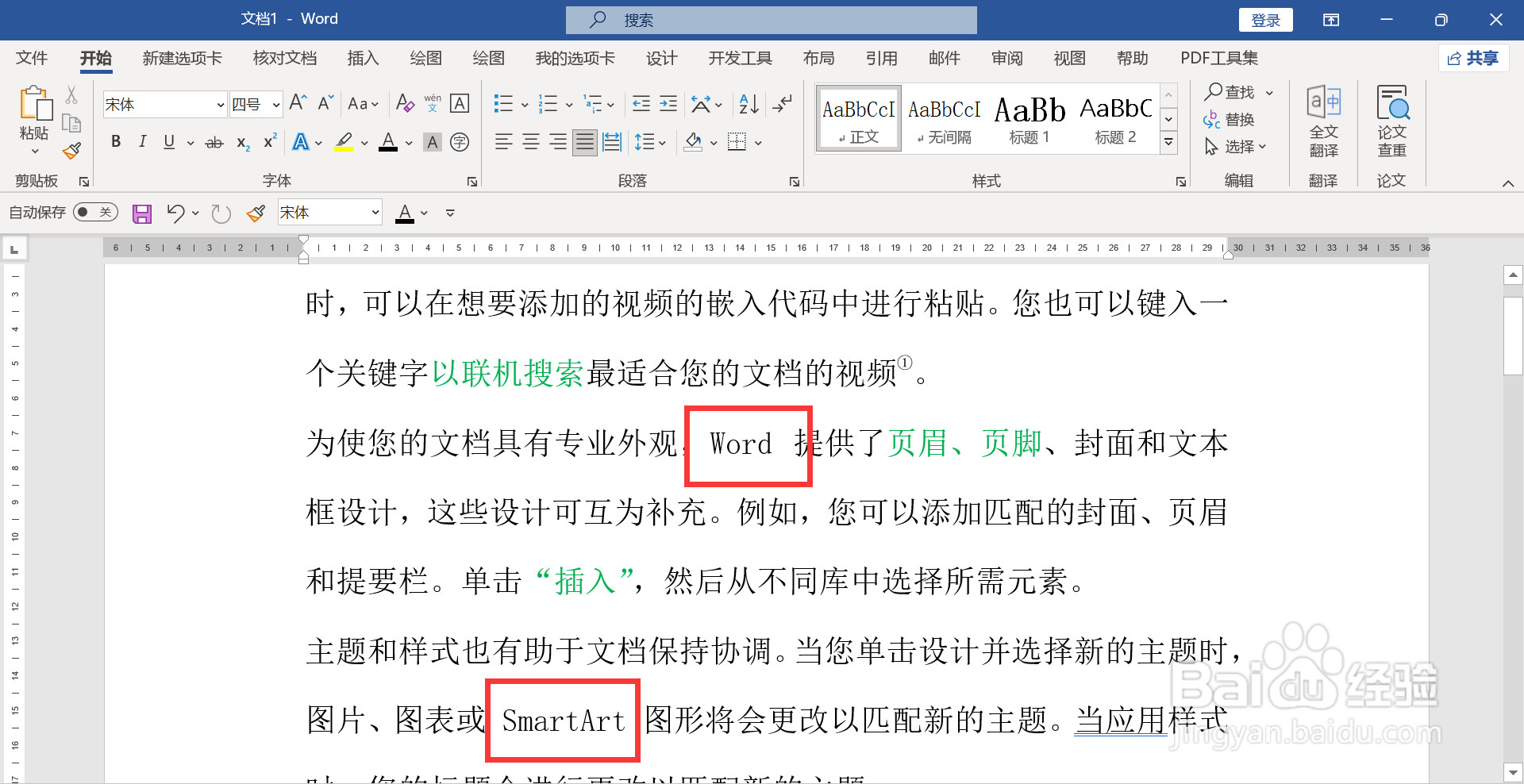
Task: Switch to the 设计 (Design) tab
Action: click(661, 58)
